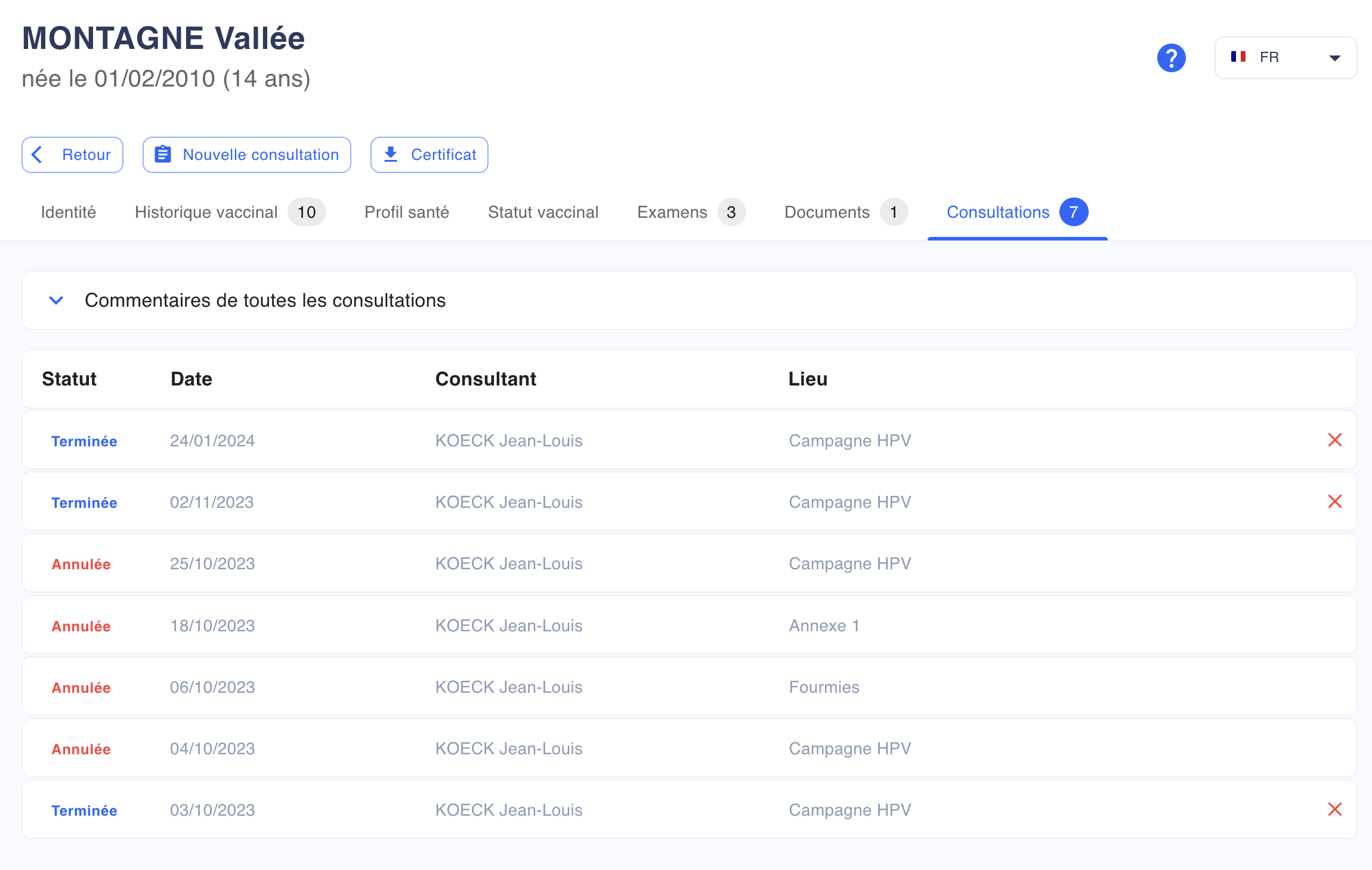
Task: Click the Annexe 1 location cell
Action: 824,626
